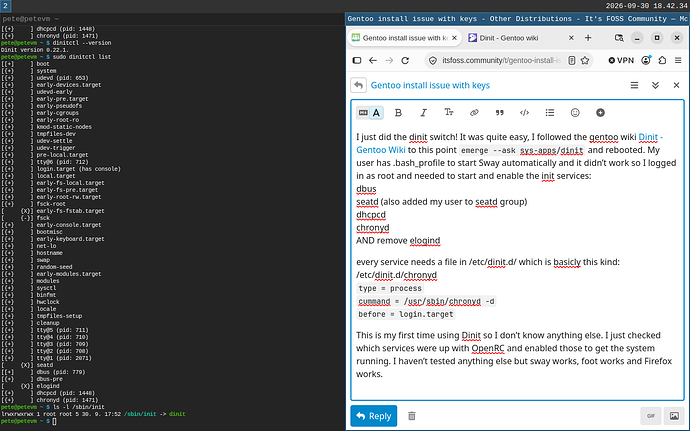Open the extensions menu
Image resolution: width=690 pixels, height=431 pixels.
click(x=662, y=60)
